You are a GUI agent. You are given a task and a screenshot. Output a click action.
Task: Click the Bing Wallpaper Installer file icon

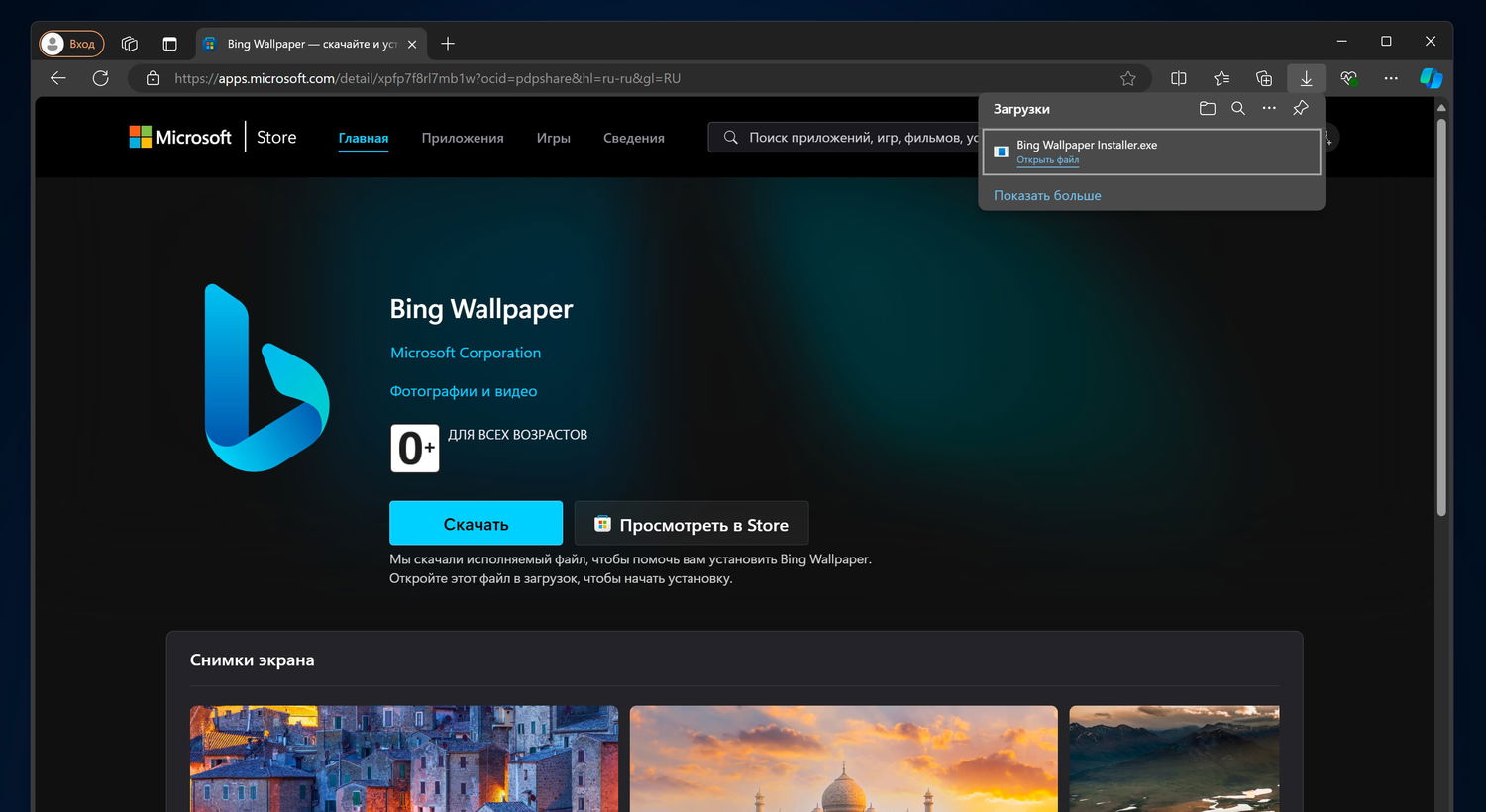pyautogui.click(x=1001, y=152)
